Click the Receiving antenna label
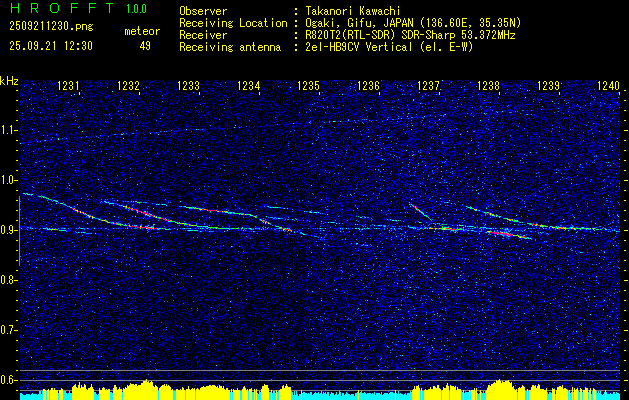 coord(230,47)
